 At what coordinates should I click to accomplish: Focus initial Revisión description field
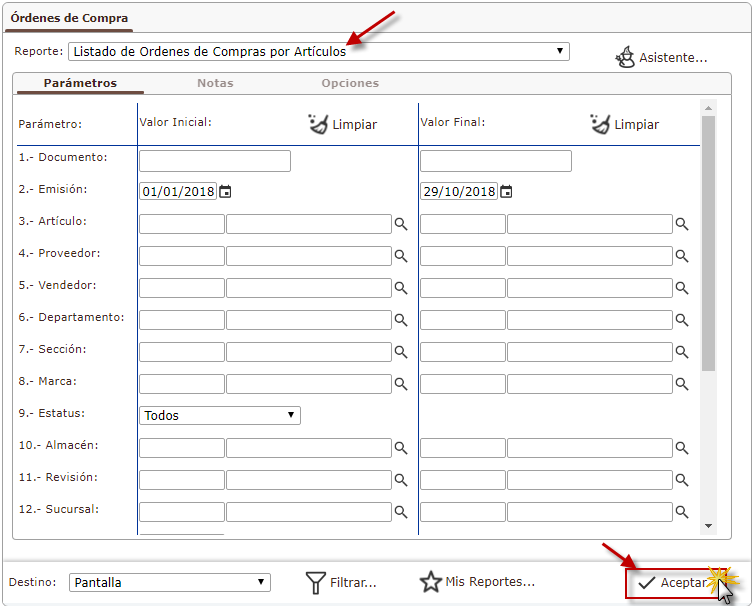(309, 480)
